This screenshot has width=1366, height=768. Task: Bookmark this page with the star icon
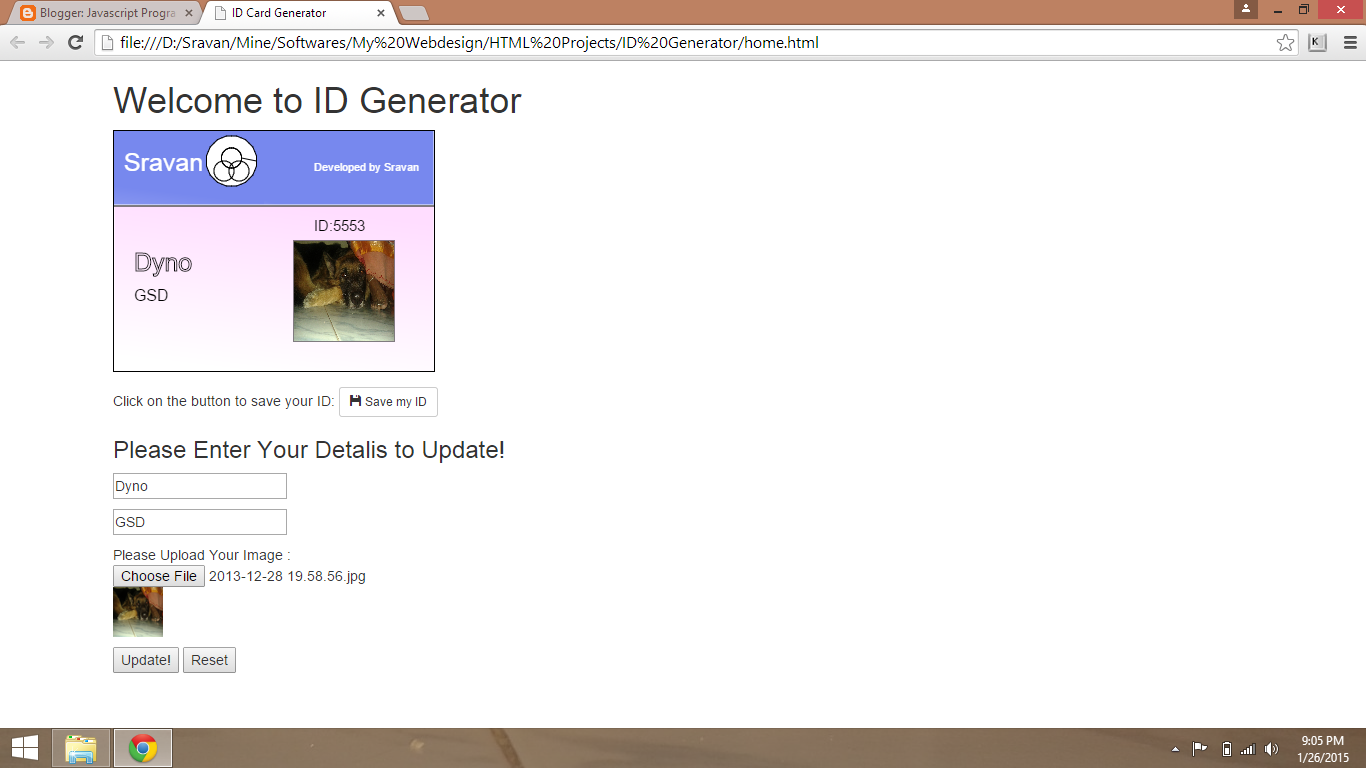[1285, 42]
